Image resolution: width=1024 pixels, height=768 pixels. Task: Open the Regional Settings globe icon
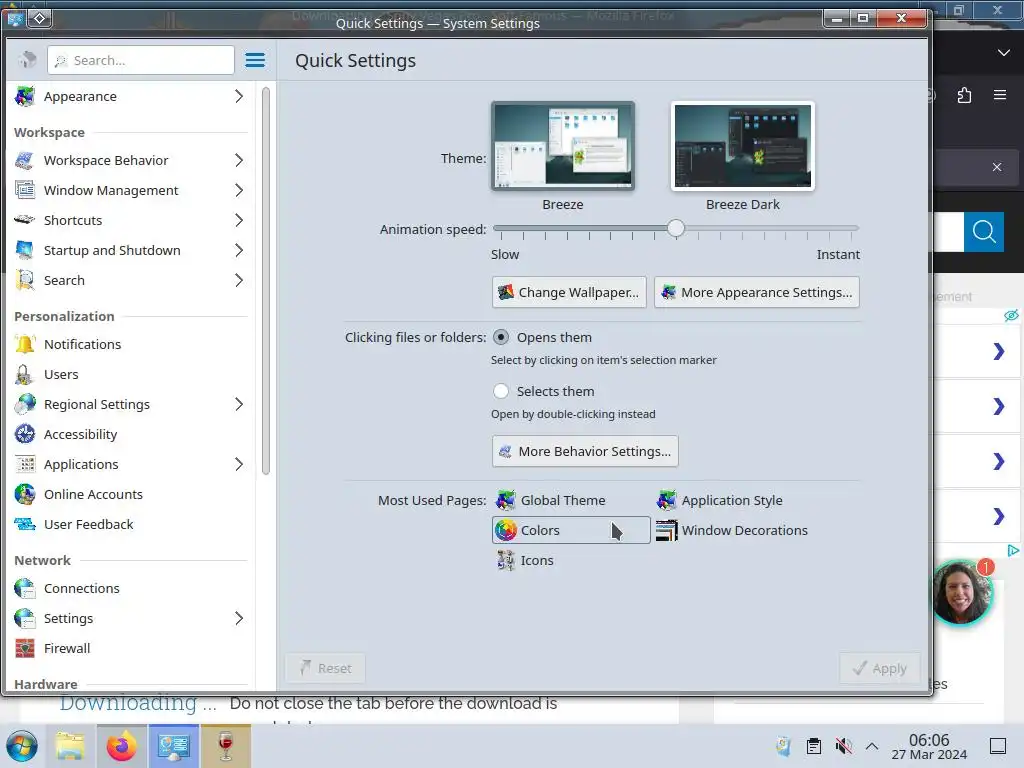click(25, 404)
